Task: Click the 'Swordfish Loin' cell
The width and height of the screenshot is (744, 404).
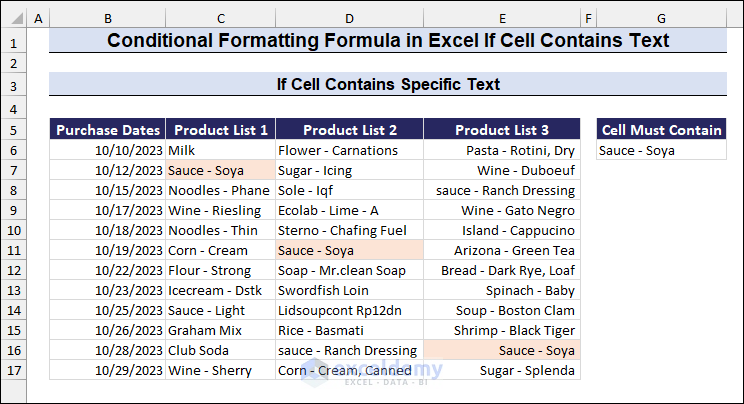Action: [x=349, y=290]
